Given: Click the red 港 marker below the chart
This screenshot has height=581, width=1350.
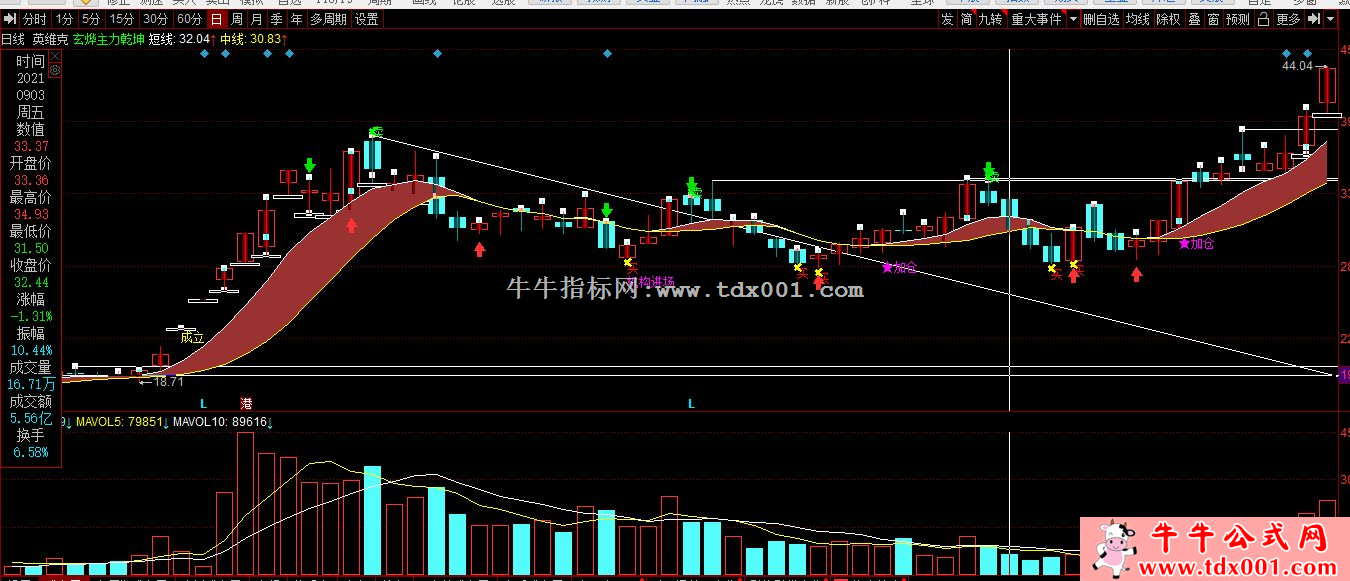Looking at the screenshot, I should tap(246, 404).
